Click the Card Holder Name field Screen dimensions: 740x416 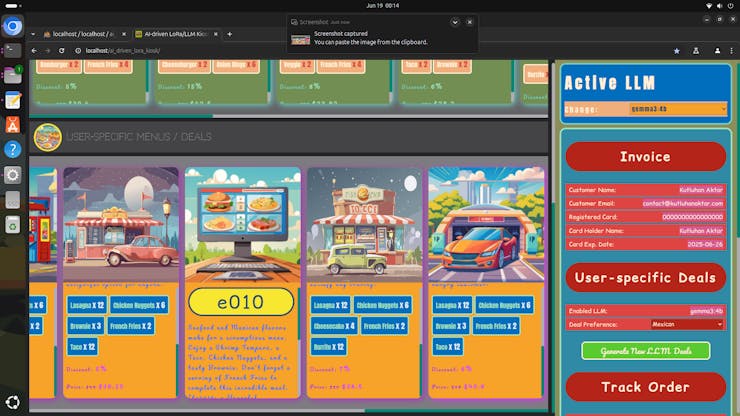(x=646, y=231)
